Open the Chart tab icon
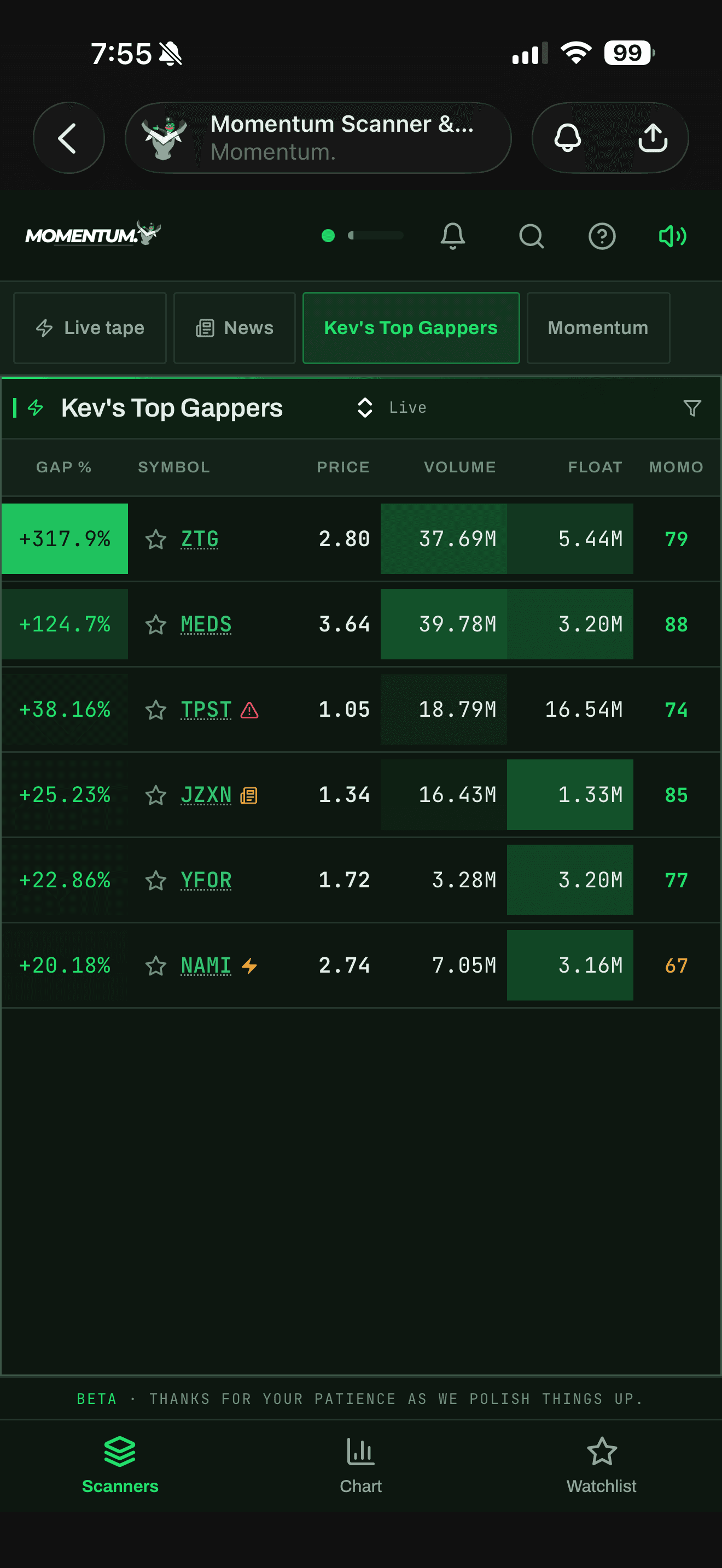 (x=360, y=1451)
